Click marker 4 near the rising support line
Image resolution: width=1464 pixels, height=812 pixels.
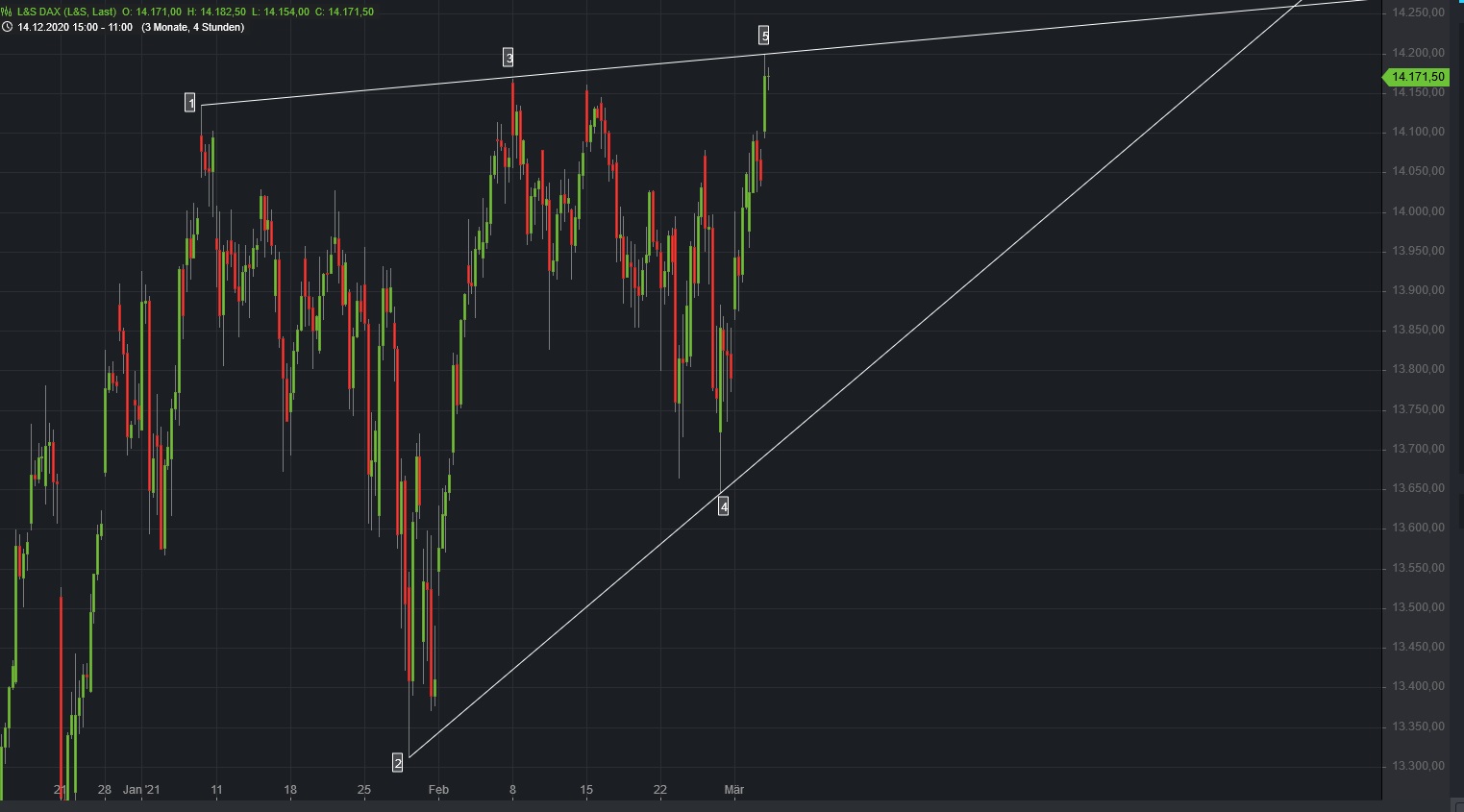(723, 505)
